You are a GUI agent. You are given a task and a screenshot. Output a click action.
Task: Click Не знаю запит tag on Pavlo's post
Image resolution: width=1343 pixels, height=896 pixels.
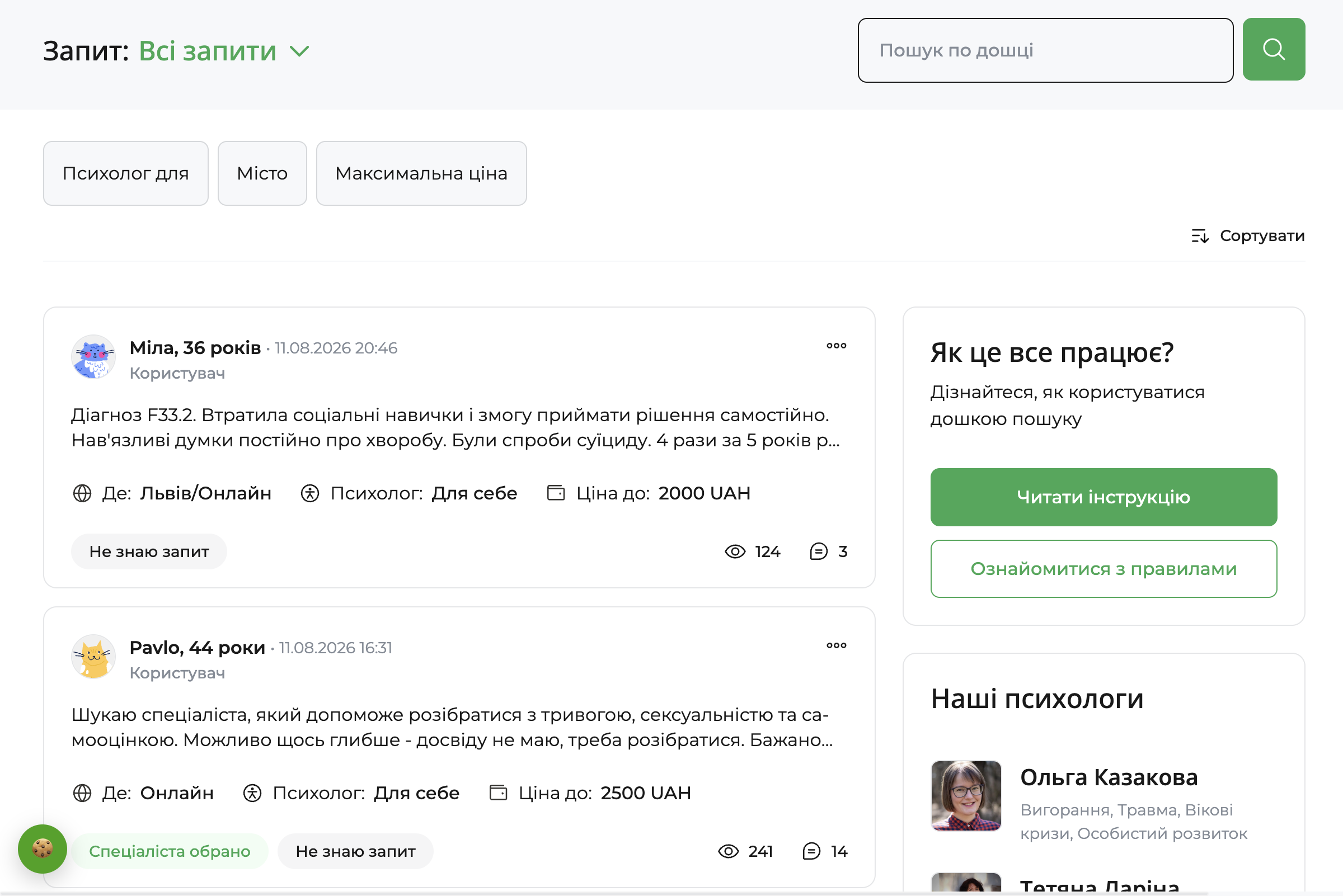(x=355, y=851)
